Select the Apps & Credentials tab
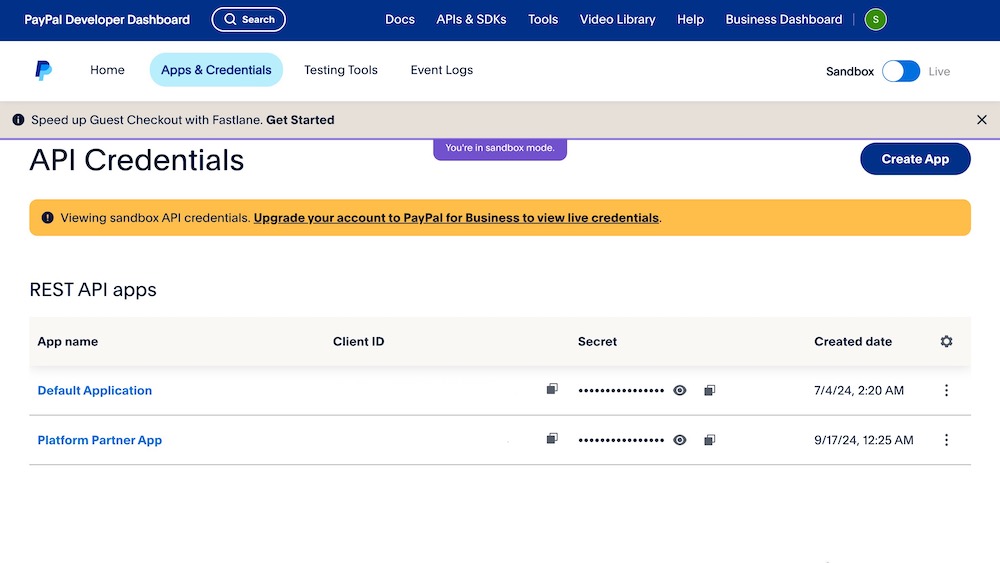The image size is (1000, 563). pyautogui.click(x=216, y=70)
